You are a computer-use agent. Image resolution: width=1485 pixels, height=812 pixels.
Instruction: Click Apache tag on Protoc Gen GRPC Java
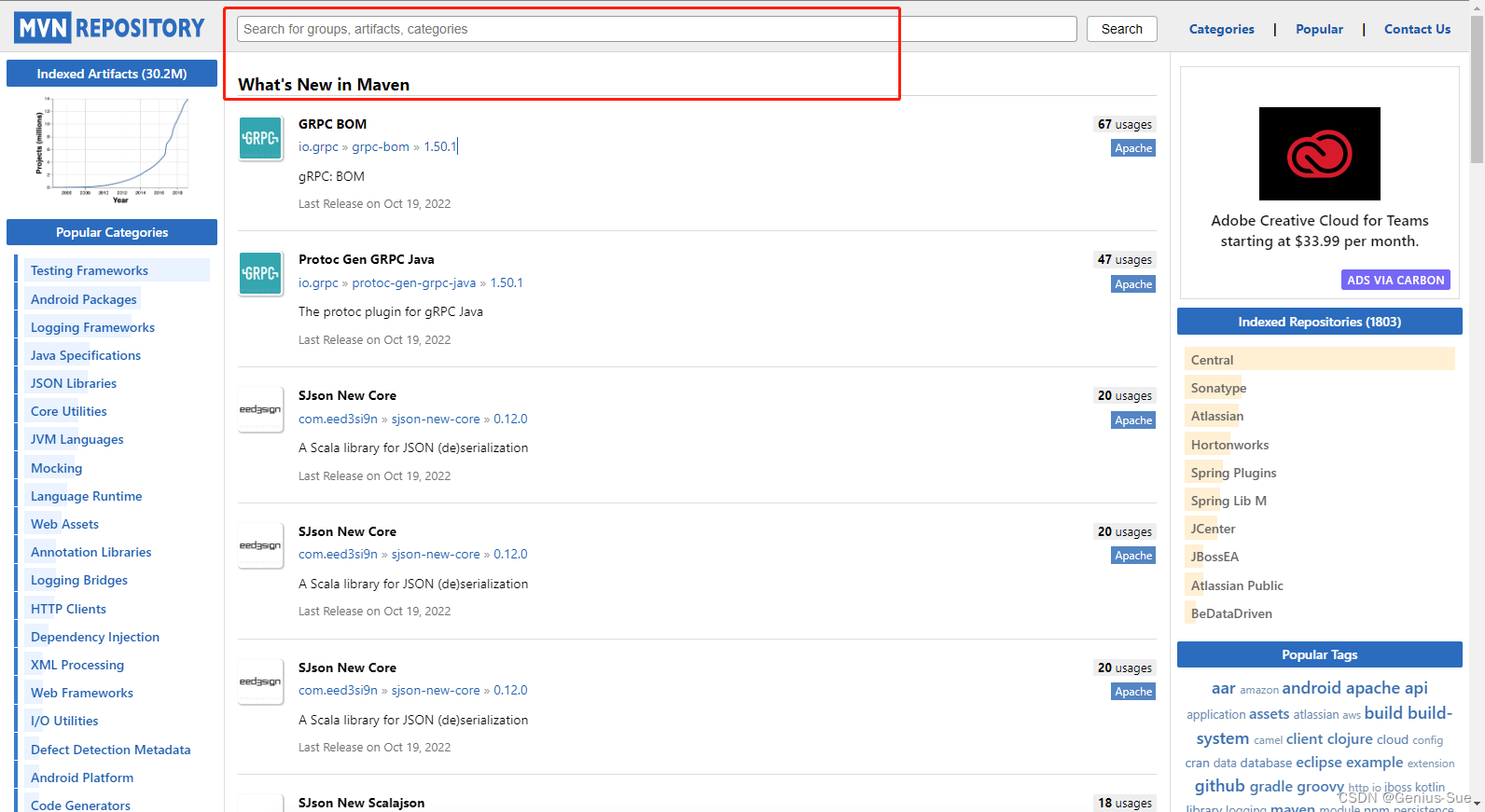point(1133,284)
